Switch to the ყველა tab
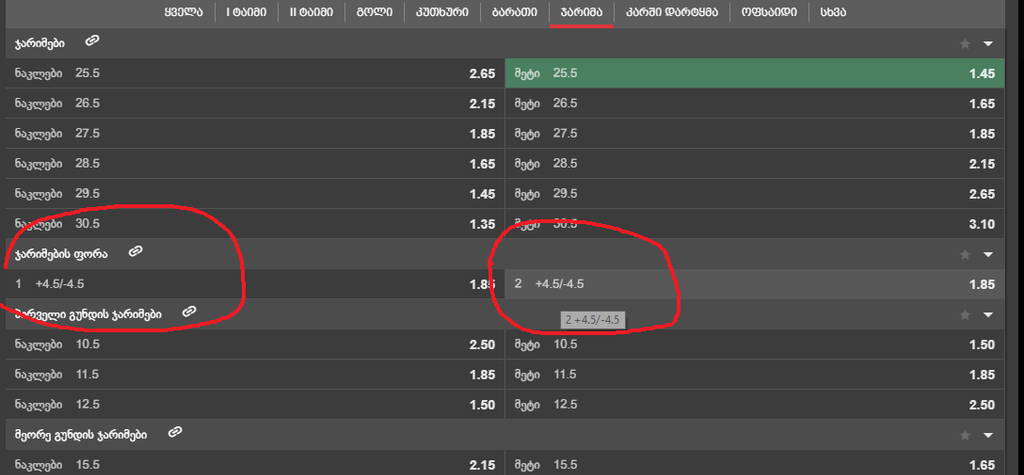The height and width of the screenshot is (475, 1024). coord(184,12)
